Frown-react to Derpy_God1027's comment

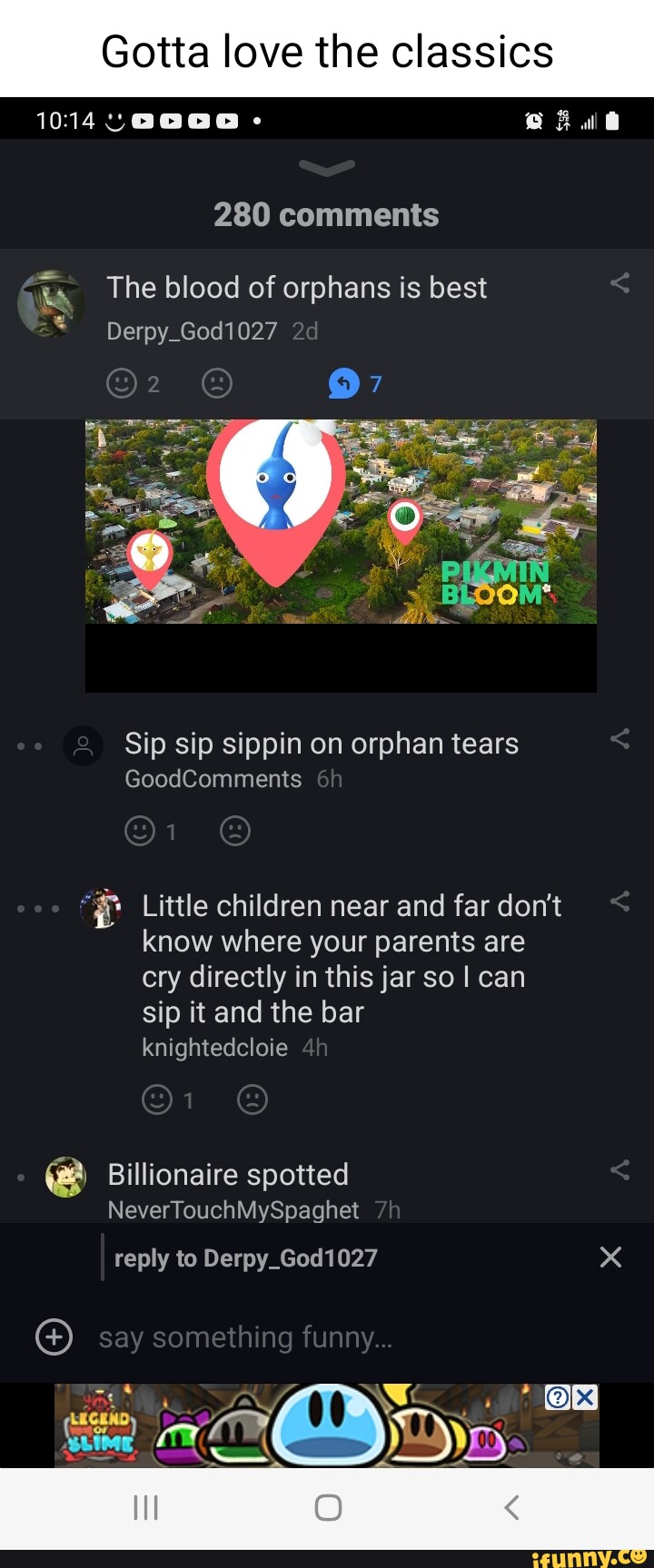[217, 384]
